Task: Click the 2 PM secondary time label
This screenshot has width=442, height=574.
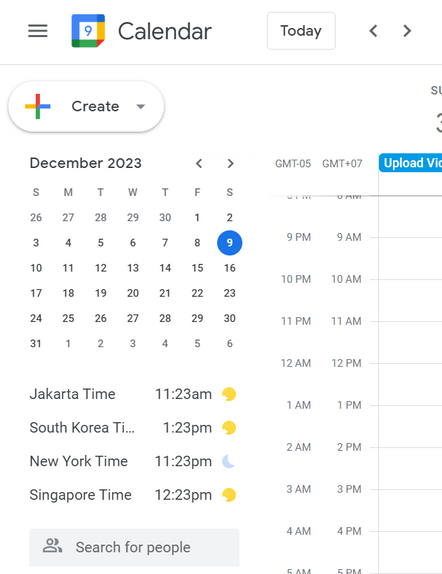Action: 349,447
